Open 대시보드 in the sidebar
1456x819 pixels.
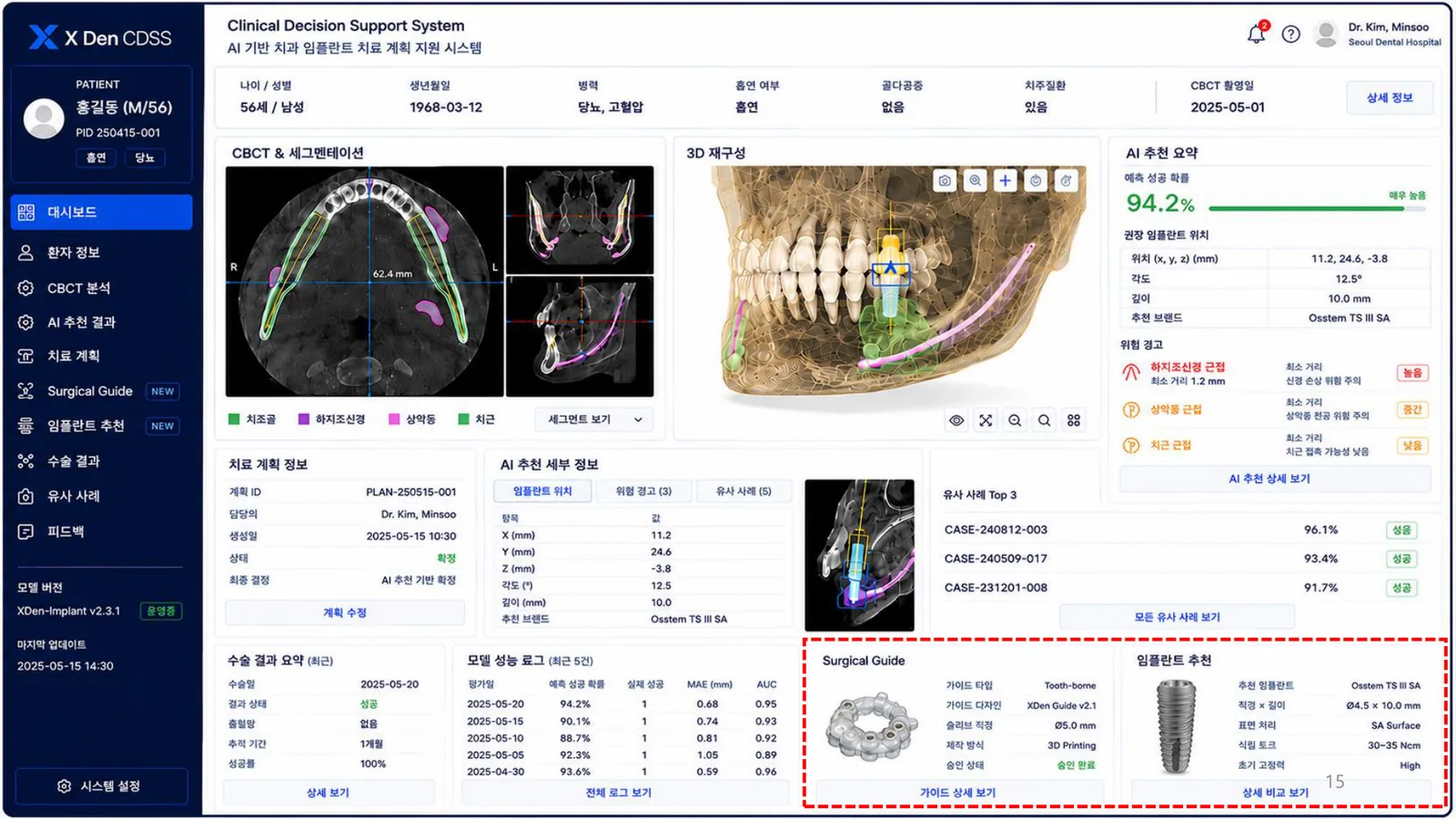(101, 212)
